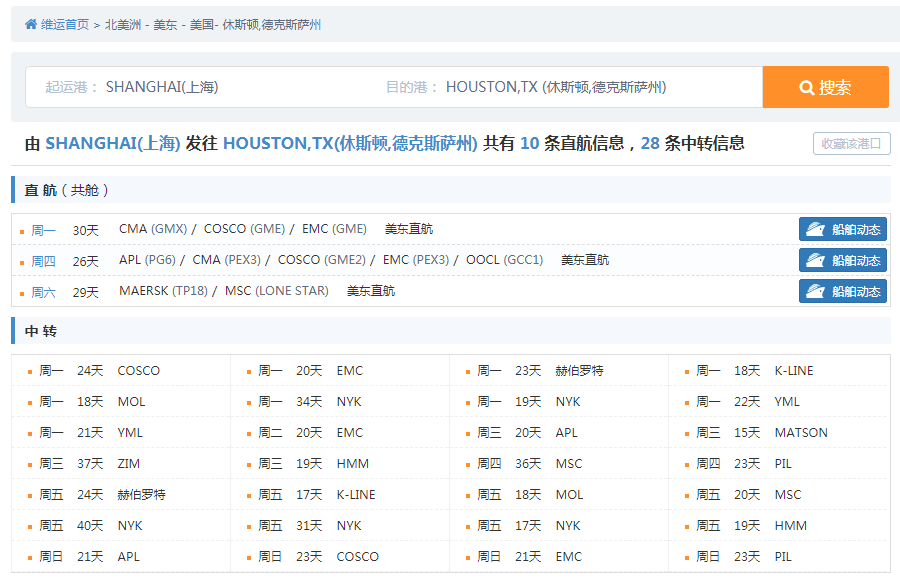Click ship icon in 周六 船舶动态 button

coord(816,291)
